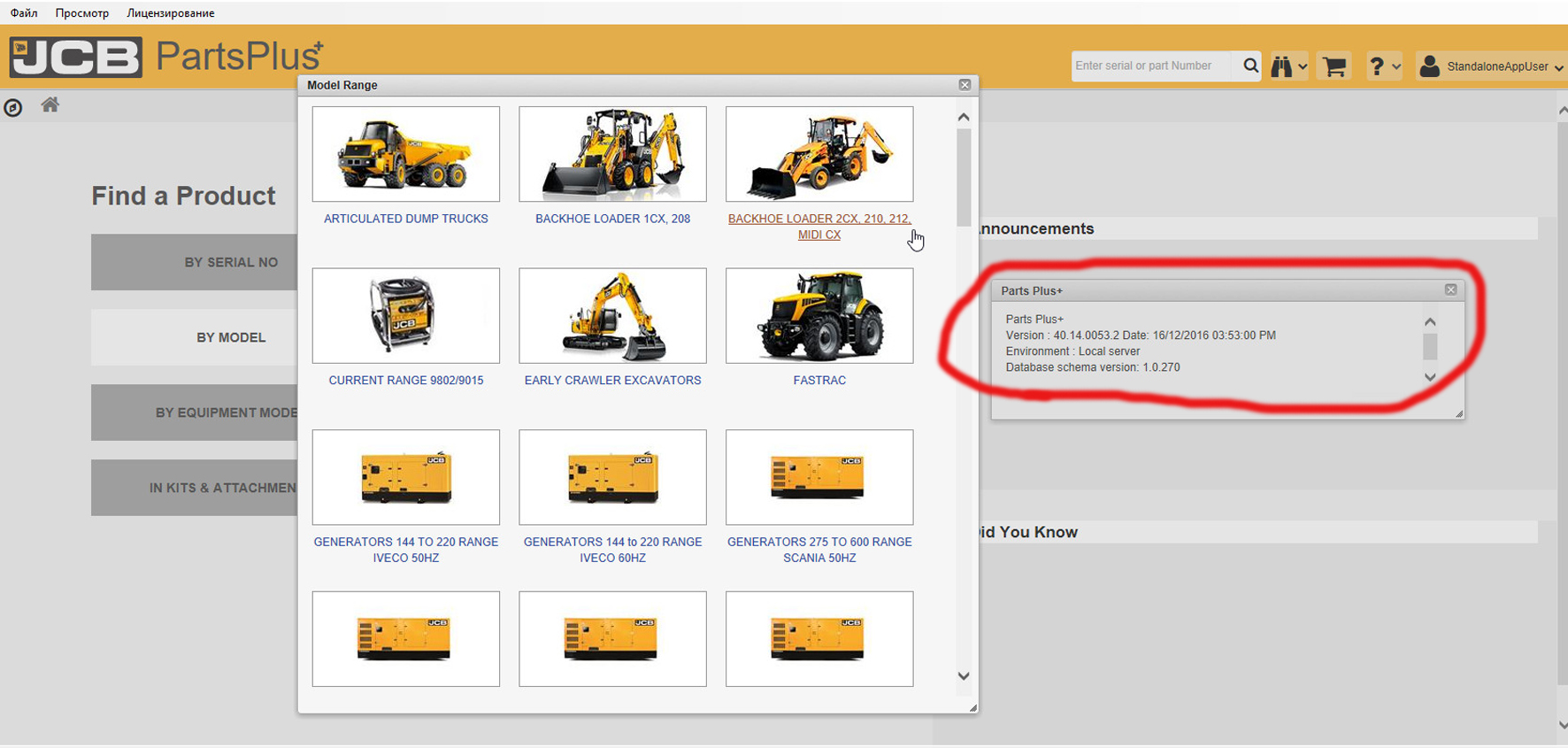Click the home icon

(x=50, y=105)
